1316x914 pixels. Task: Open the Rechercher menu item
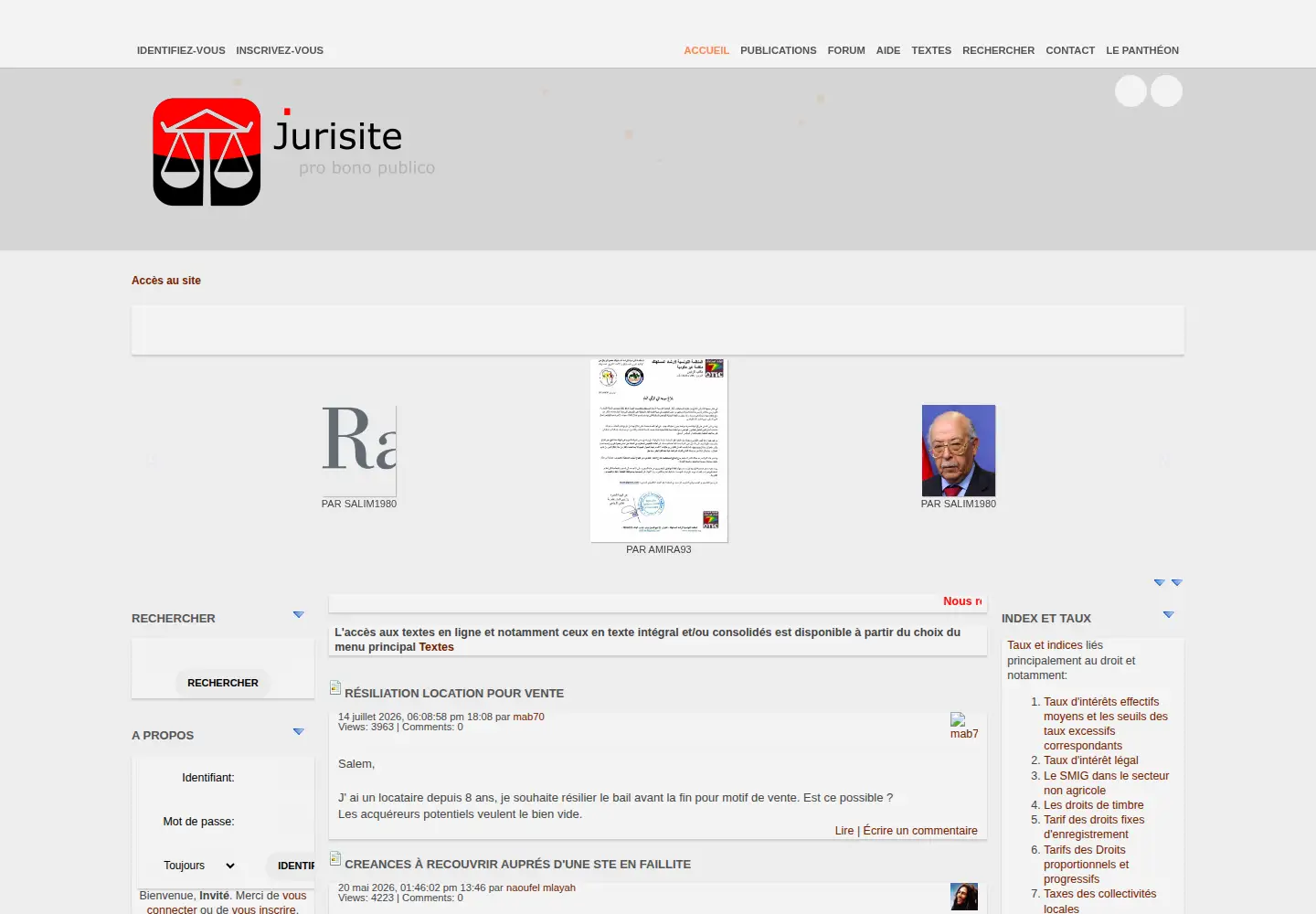coord(998,50)
